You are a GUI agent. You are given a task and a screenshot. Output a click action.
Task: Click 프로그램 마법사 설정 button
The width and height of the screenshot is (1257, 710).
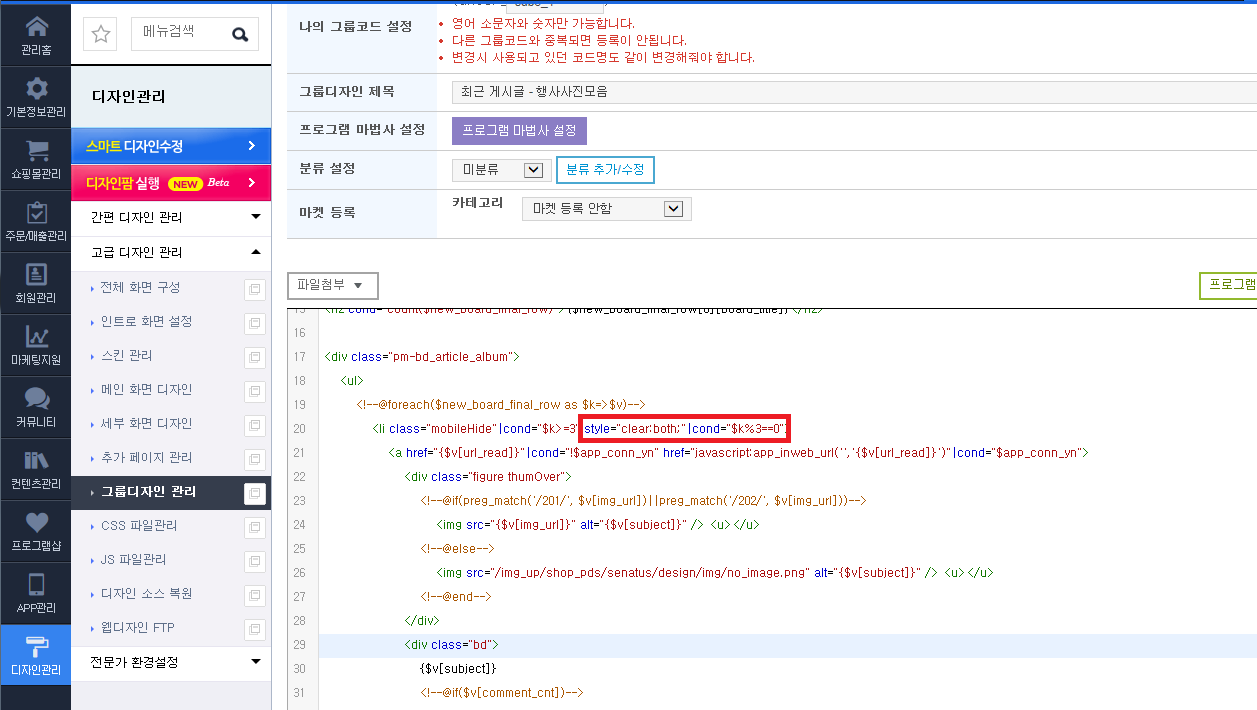point(519,131)
